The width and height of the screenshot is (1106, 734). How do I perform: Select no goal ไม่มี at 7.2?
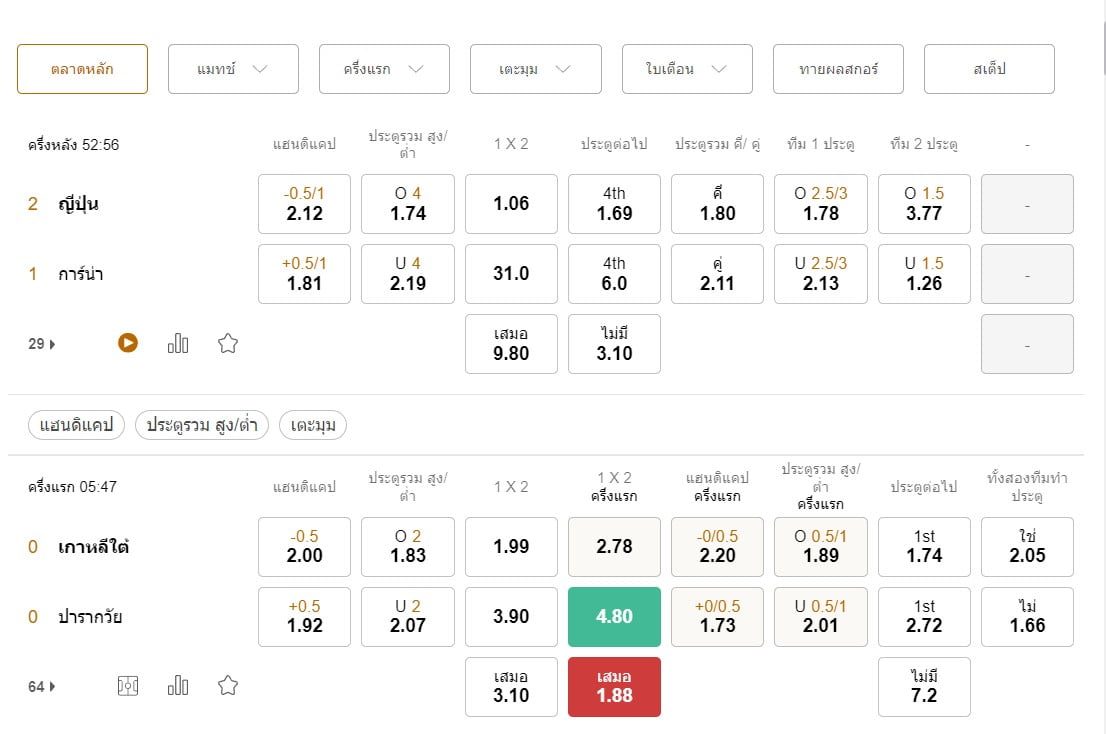[924, 687]
